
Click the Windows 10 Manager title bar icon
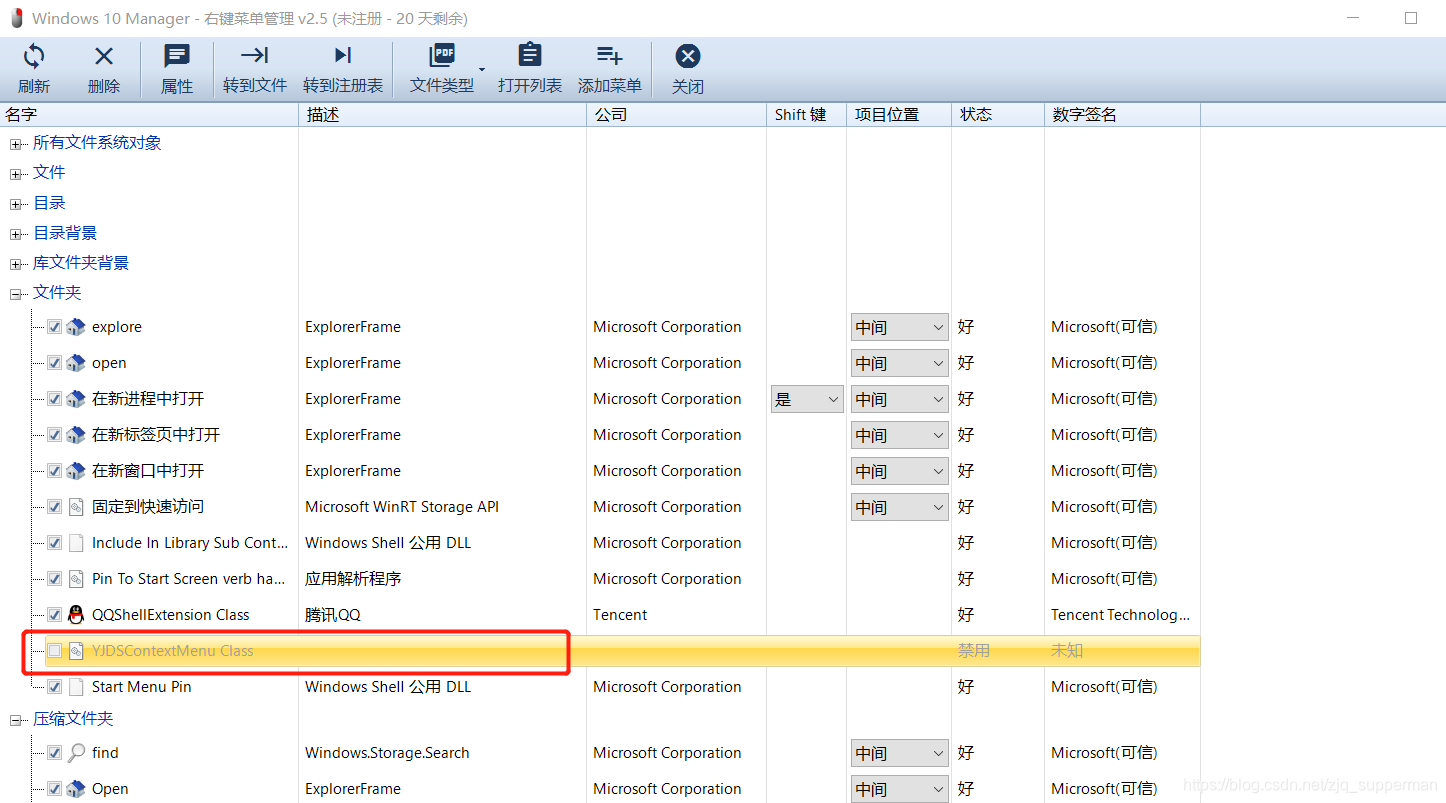point(16,18)
